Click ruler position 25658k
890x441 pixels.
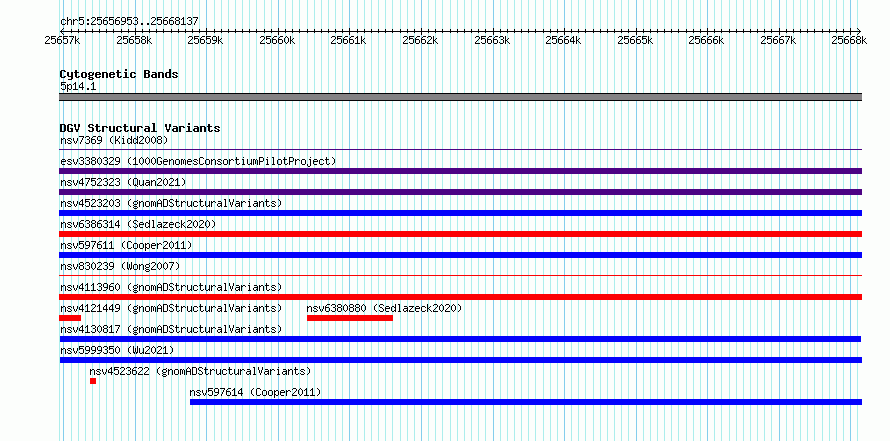tap(134, 40)
